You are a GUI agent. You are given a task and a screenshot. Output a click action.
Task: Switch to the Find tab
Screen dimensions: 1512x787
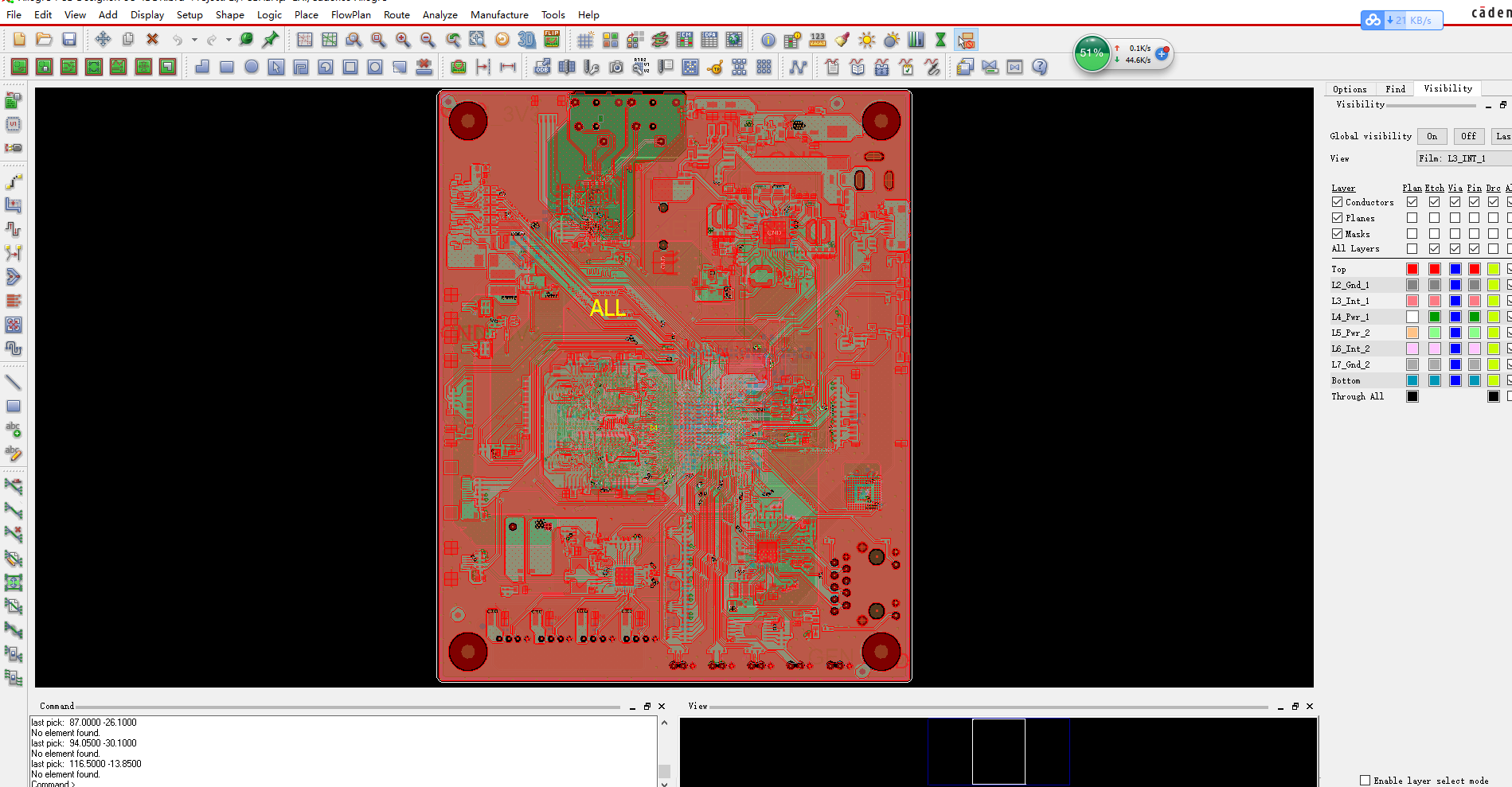[x=1395, y=88]
